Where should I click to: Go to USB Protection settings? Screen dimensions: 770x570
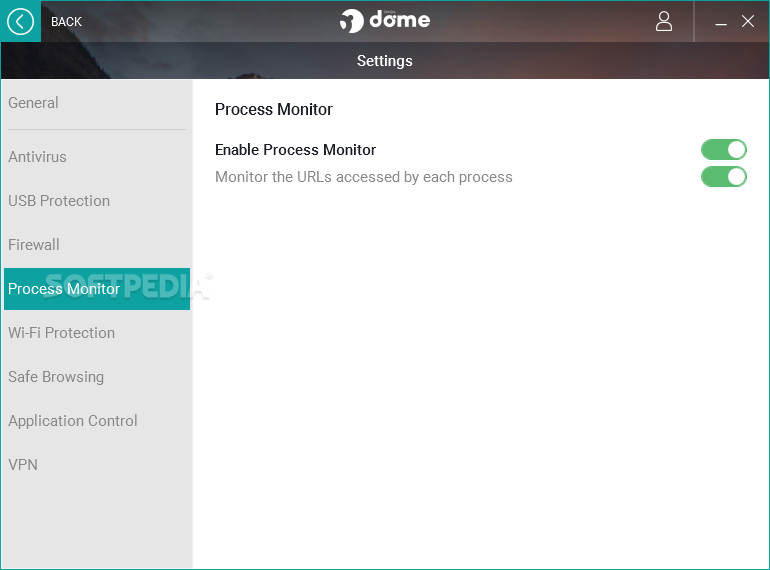(59, 201)
